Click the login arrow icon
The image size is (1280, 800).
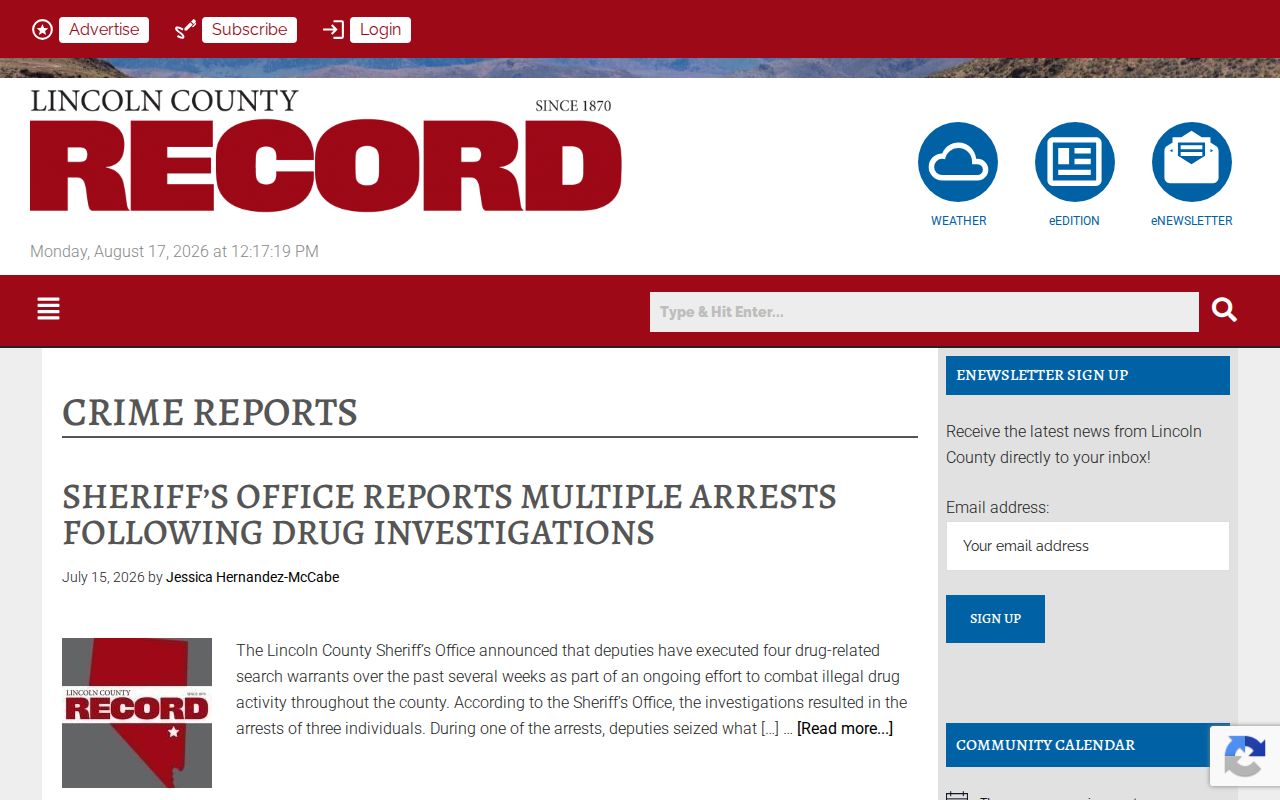[x=333, y=30]
